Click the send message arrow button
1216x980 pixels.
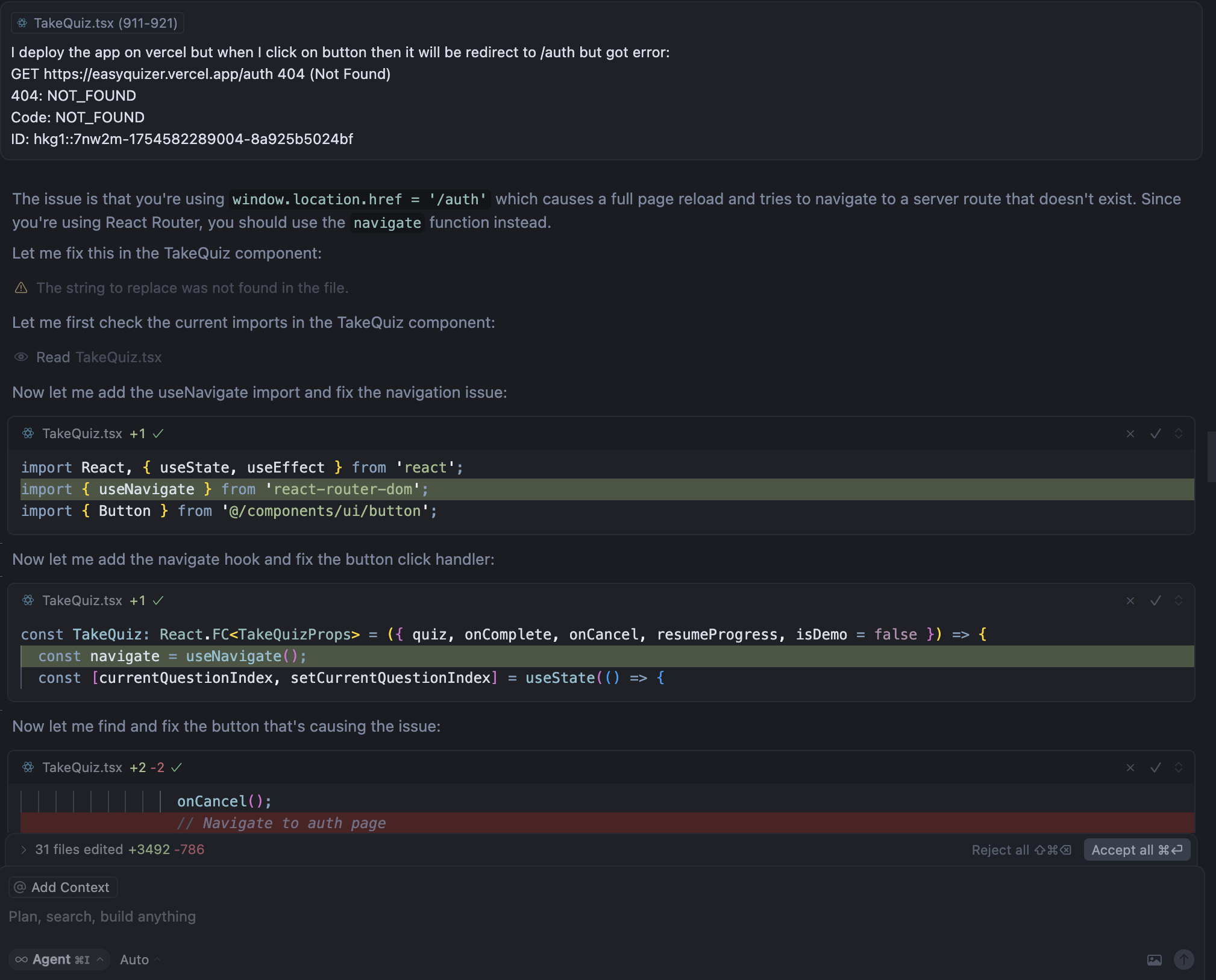coord(1183,960)
